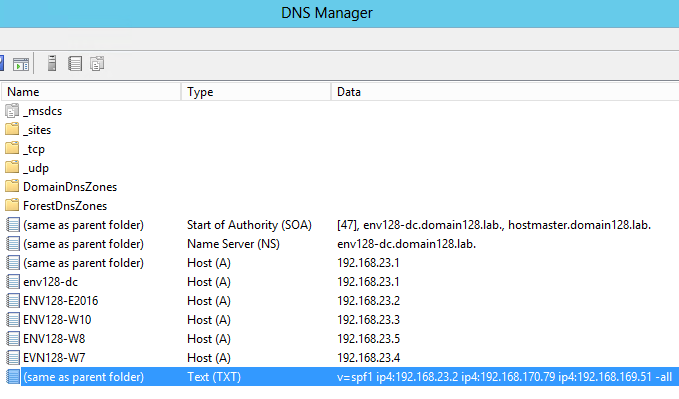Click the SOA record icon

[13, 225]
